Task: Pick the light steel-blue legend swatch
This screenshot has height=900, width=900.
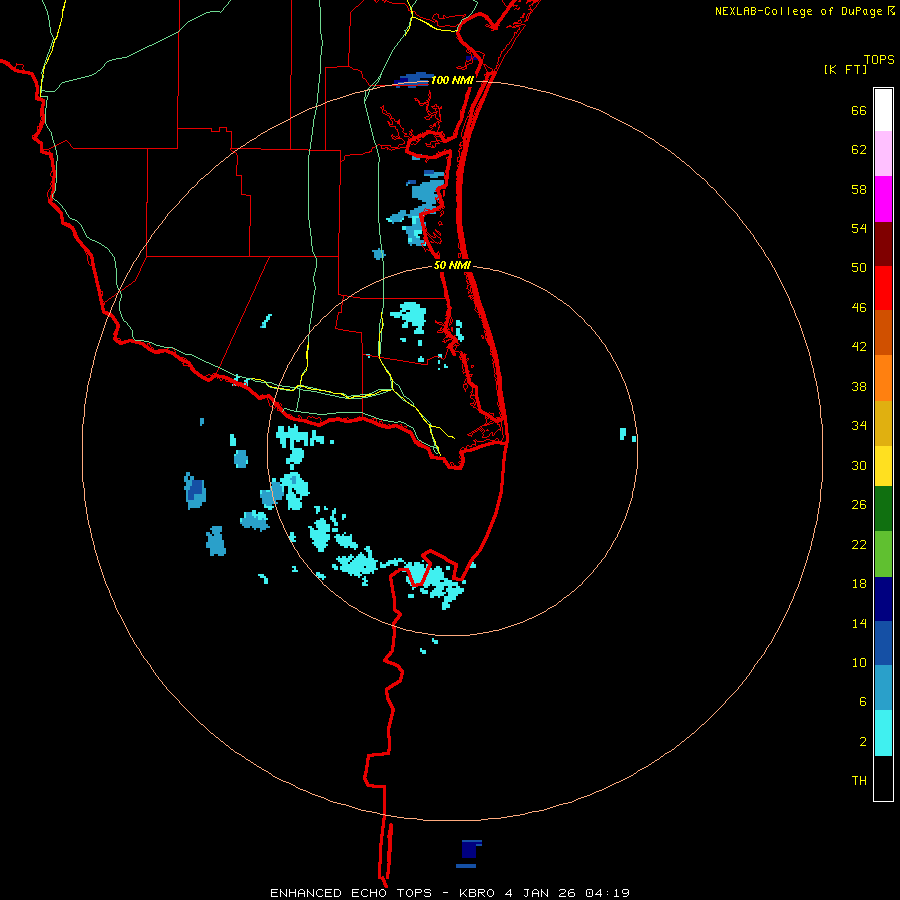Action: tap(883, 688)
